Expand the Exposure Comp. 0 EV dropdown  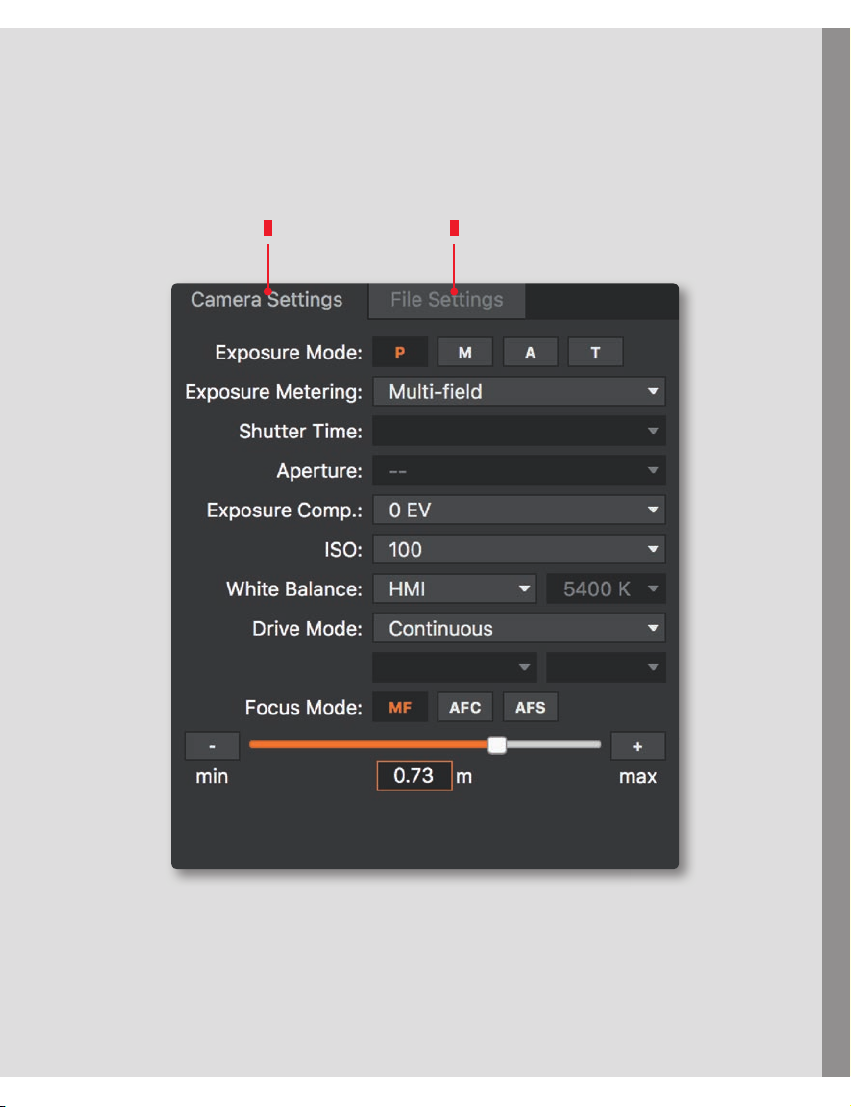coord(518,510)
